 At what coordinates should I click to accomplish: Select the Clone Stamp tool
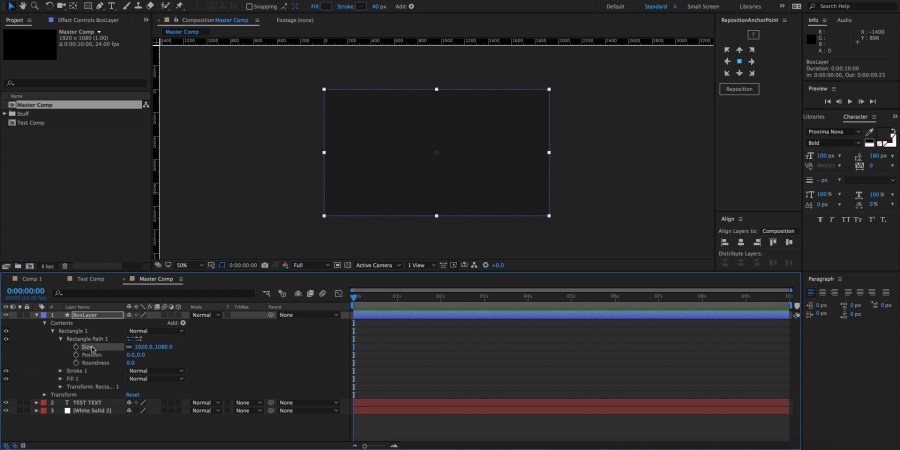click(138, 6)
